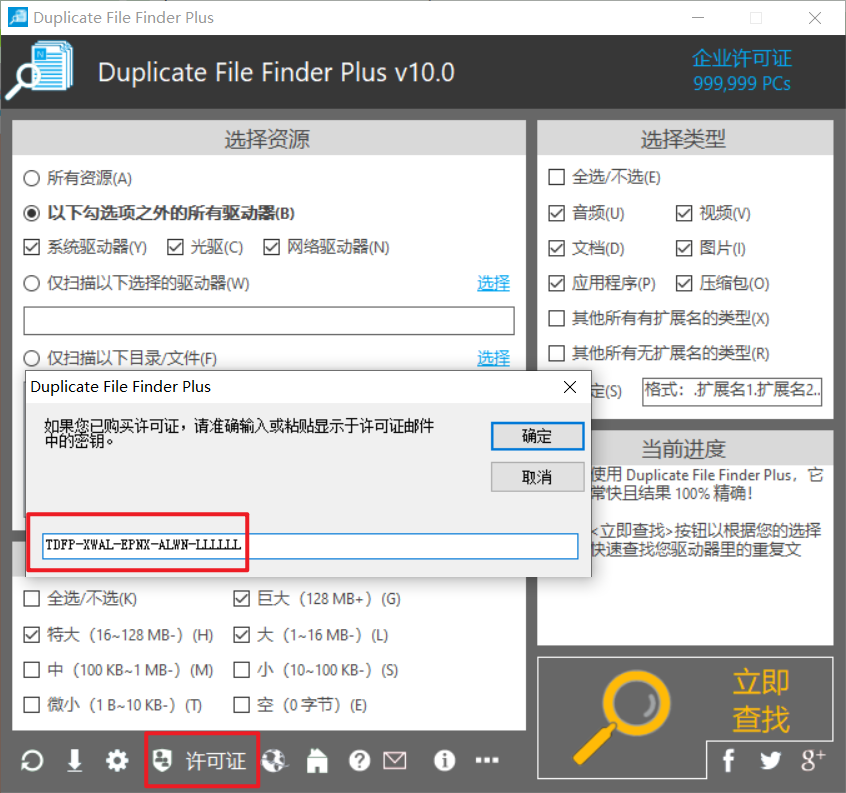The height and width of the screenshot is (793, 846).
Task: Open the help question mark icon
Action: click(x=359, y=761)
